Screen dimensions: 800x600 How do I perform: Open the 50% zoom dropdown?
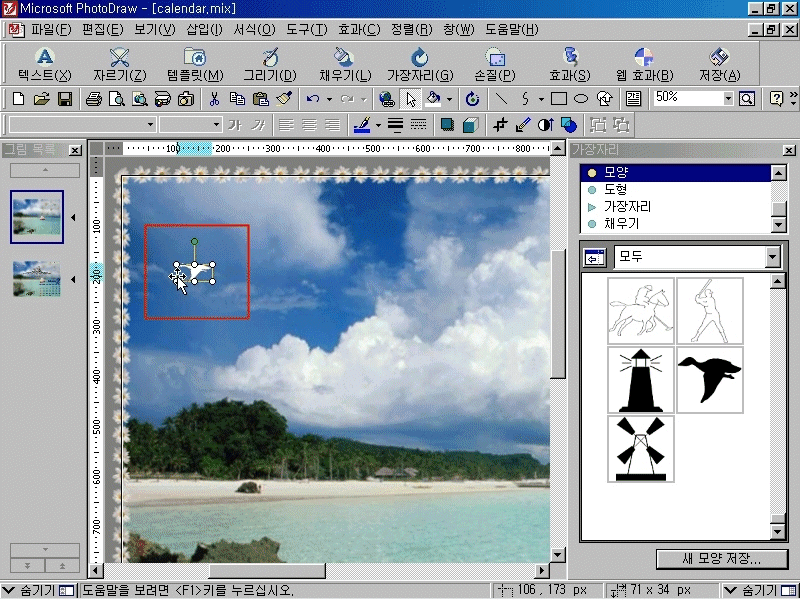click(728, 98)
